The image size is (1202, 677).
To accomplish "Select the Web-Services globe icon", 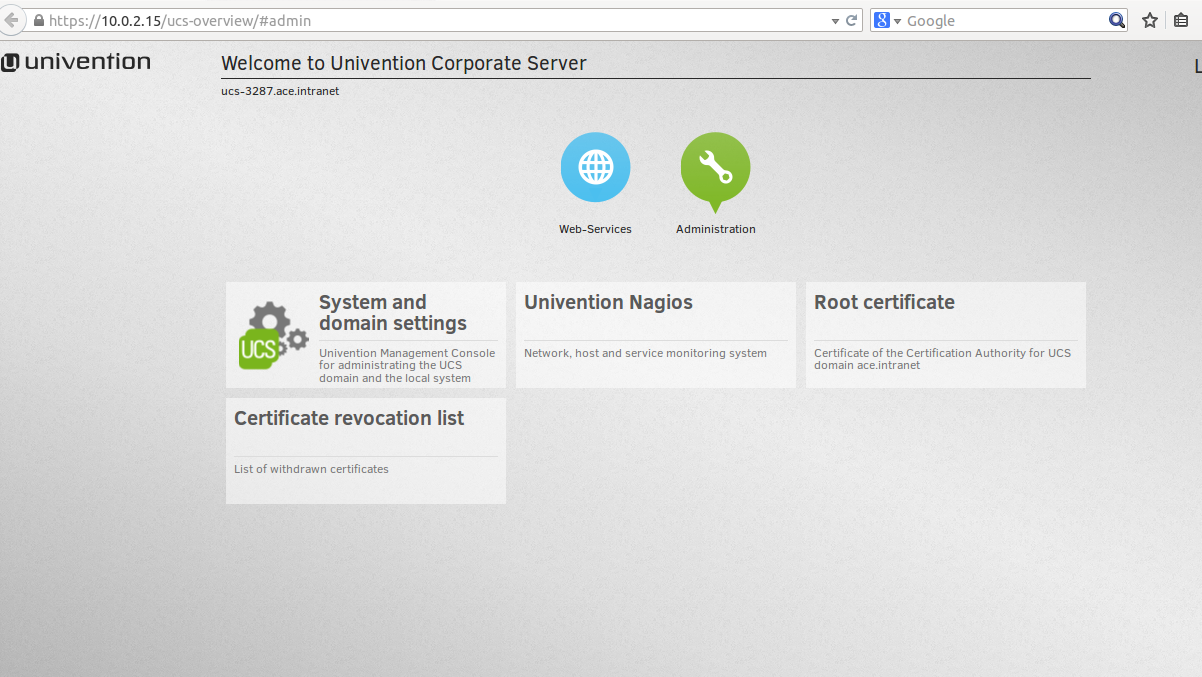I will point(595,167).
